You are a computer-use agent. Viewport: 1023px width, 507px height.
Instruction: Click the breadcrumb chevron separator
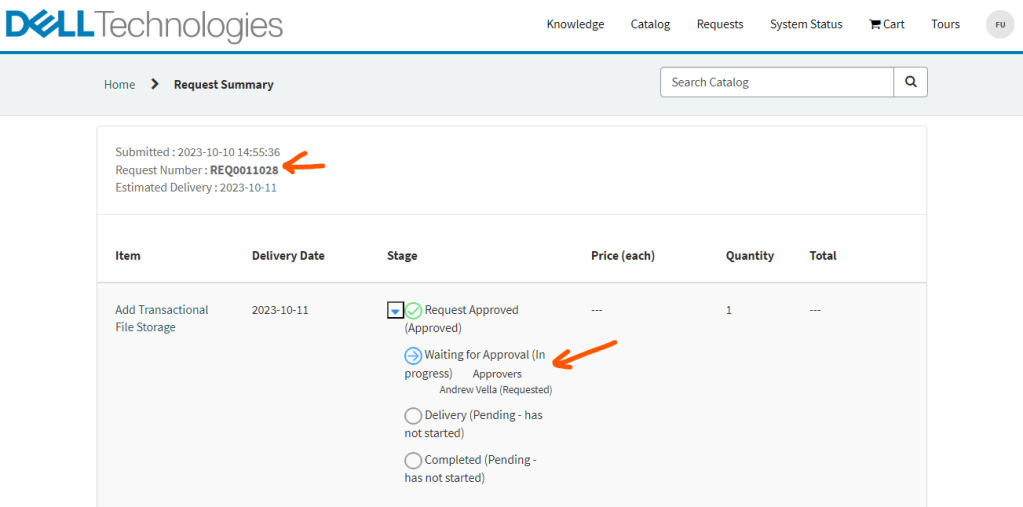pyautogui.click(x=155, y=84)
